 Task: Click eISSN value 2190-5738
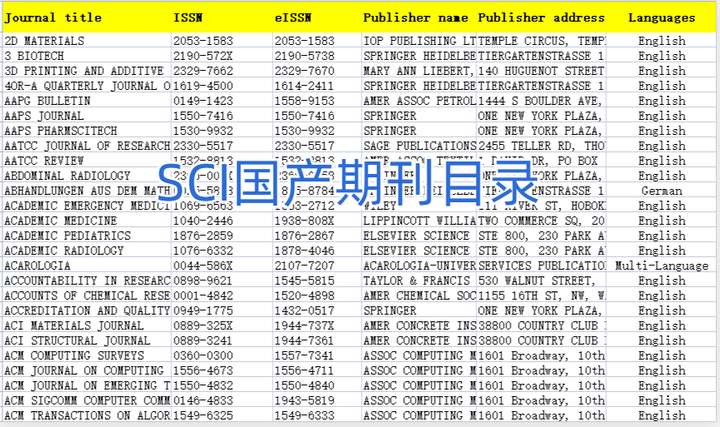click(317, 56)
